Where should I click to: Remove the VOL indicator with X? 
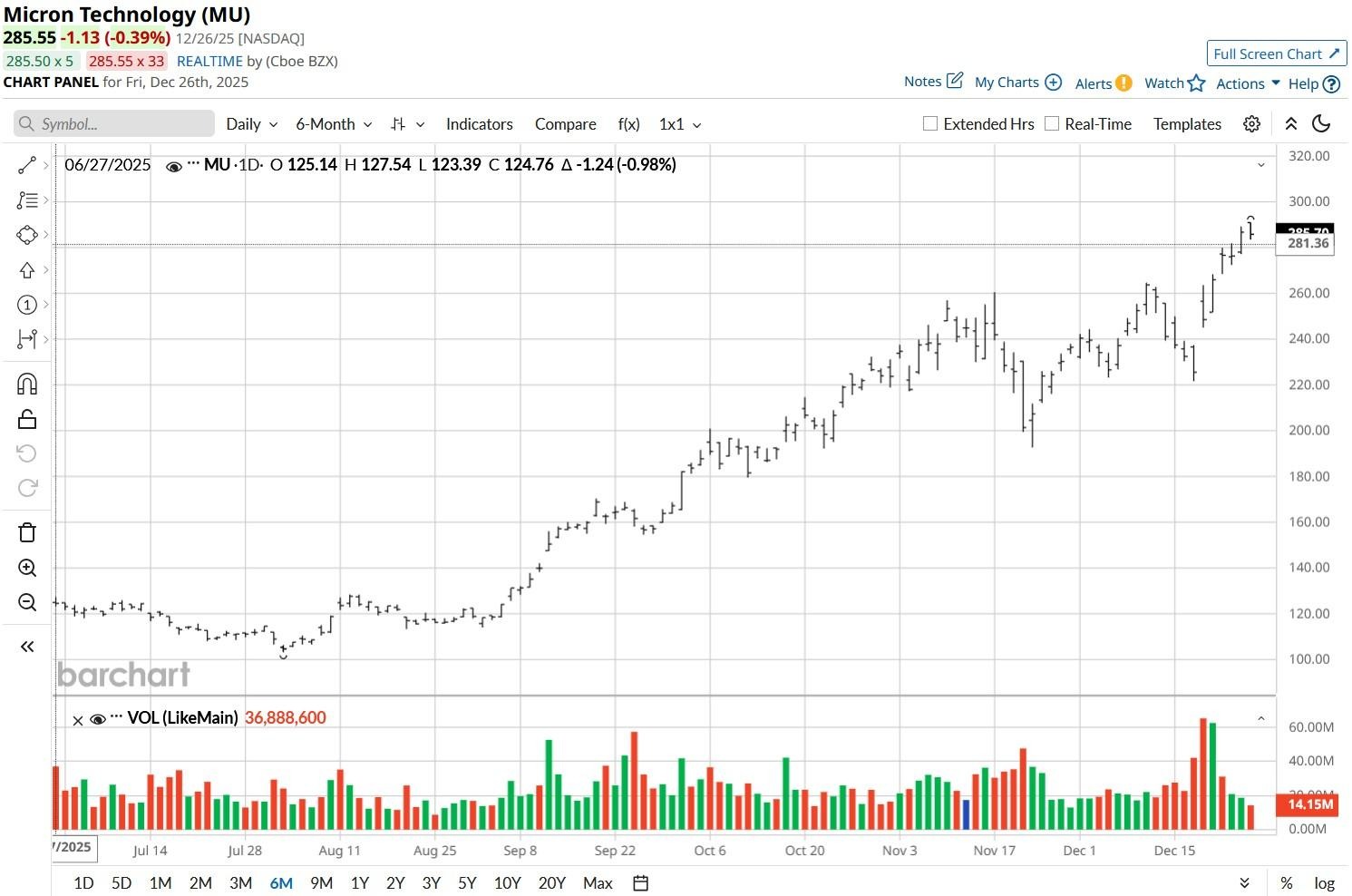point(78,720)
